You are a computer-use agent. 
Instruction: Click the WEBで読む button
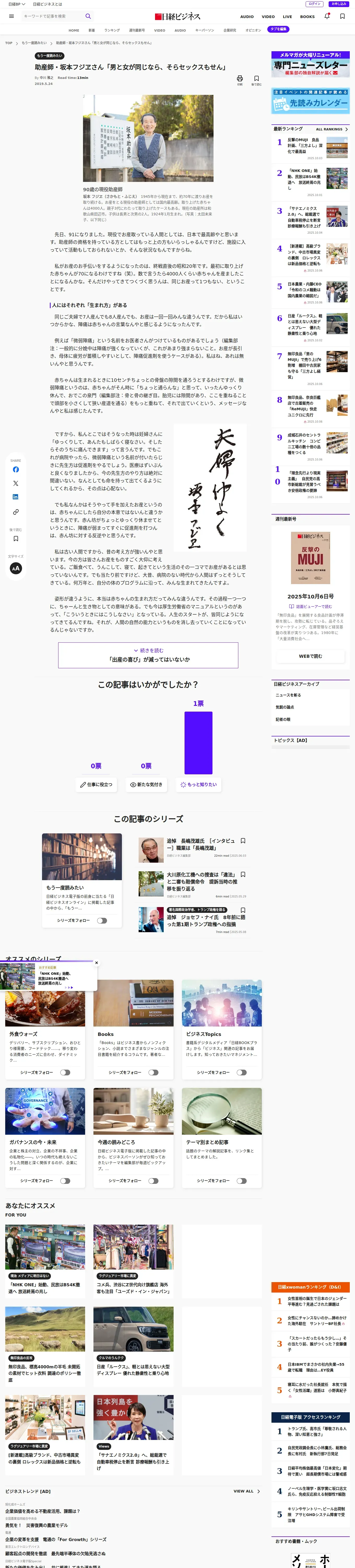coord(311,656)
